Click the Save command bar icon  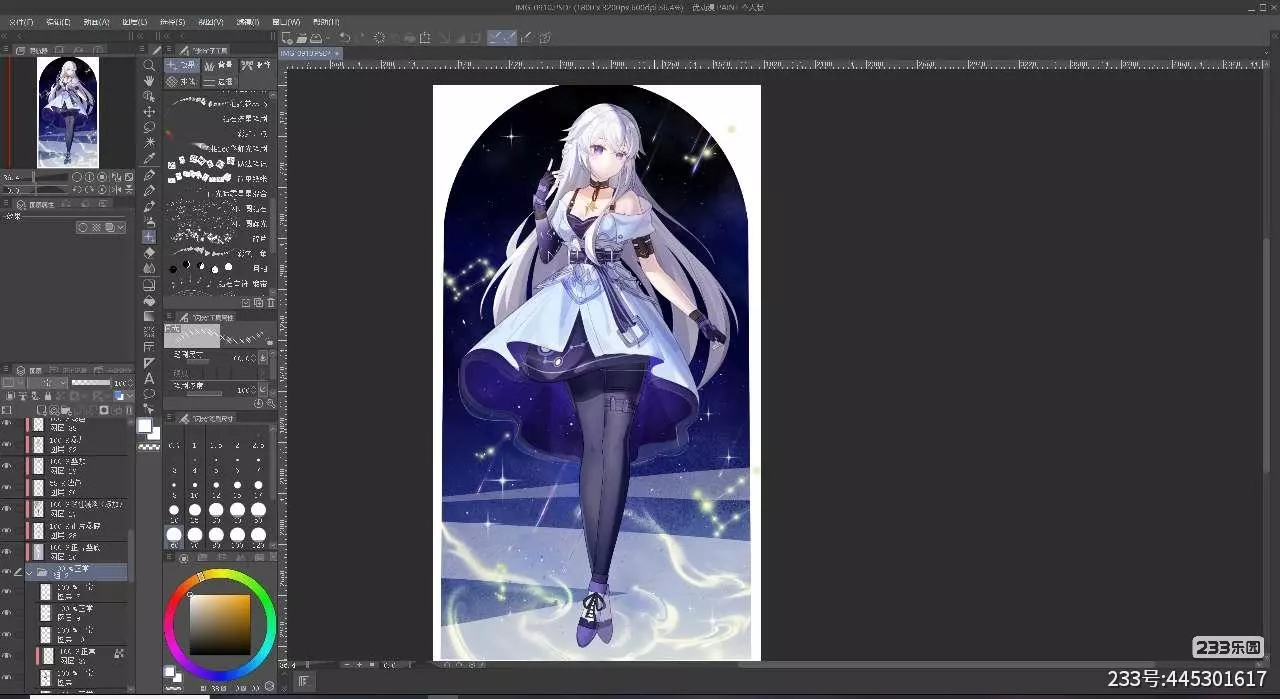tap(315, 37)
